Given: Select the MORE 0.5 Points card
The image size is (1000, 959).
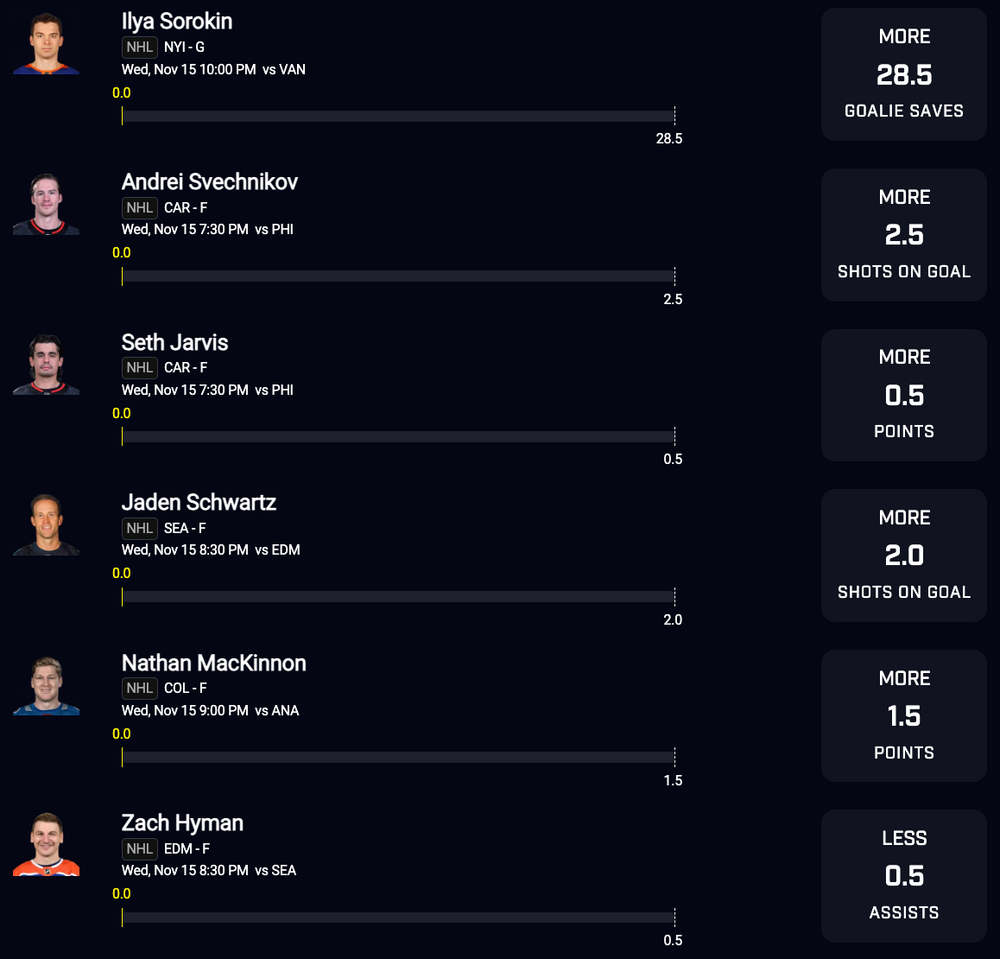Looking at the screenshot, I should [904, 395].
